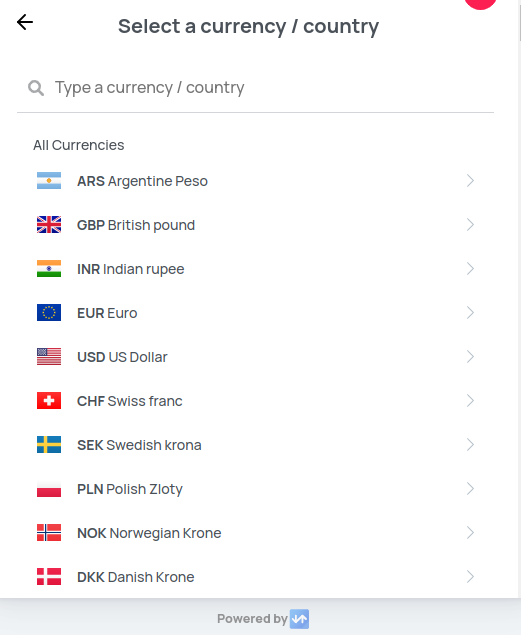Expand the SEK Swedish krona chevron
521x635 pixels.
[470, 445]
